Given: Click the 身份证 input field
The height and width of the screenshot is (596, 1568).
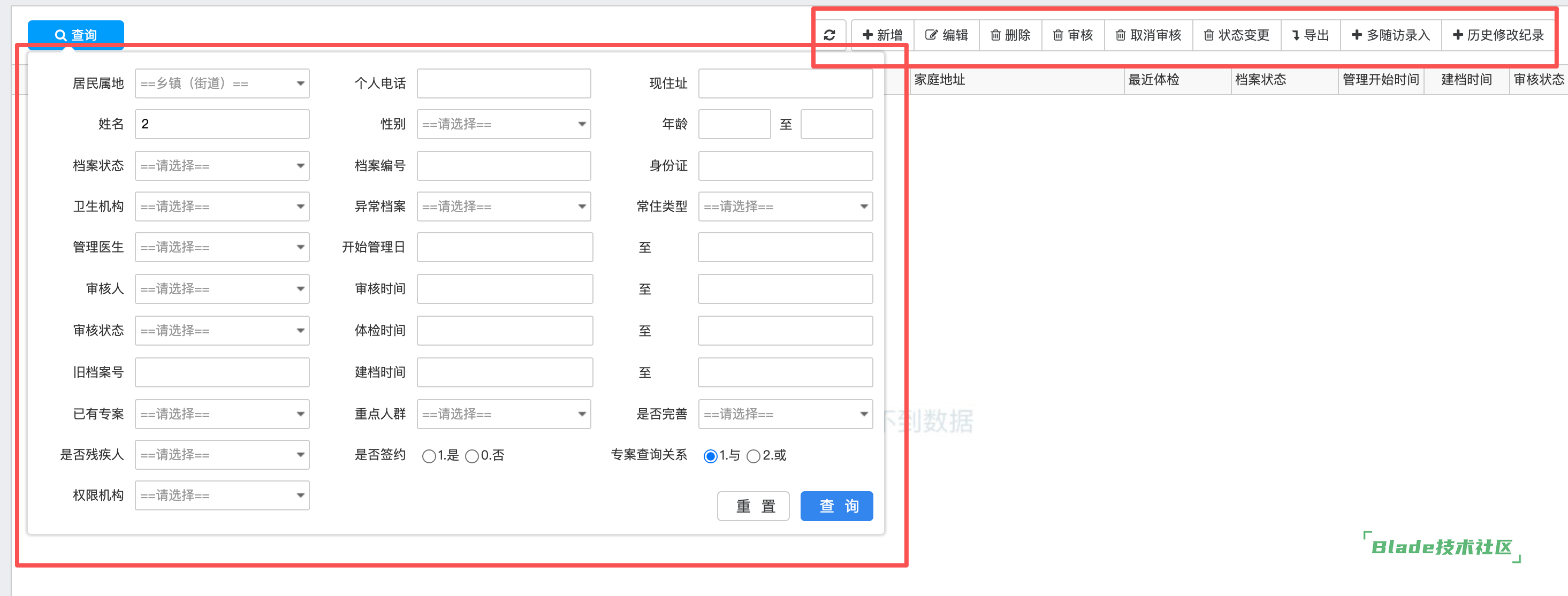Looking at the screenshot, I should [x=785, y=166].
